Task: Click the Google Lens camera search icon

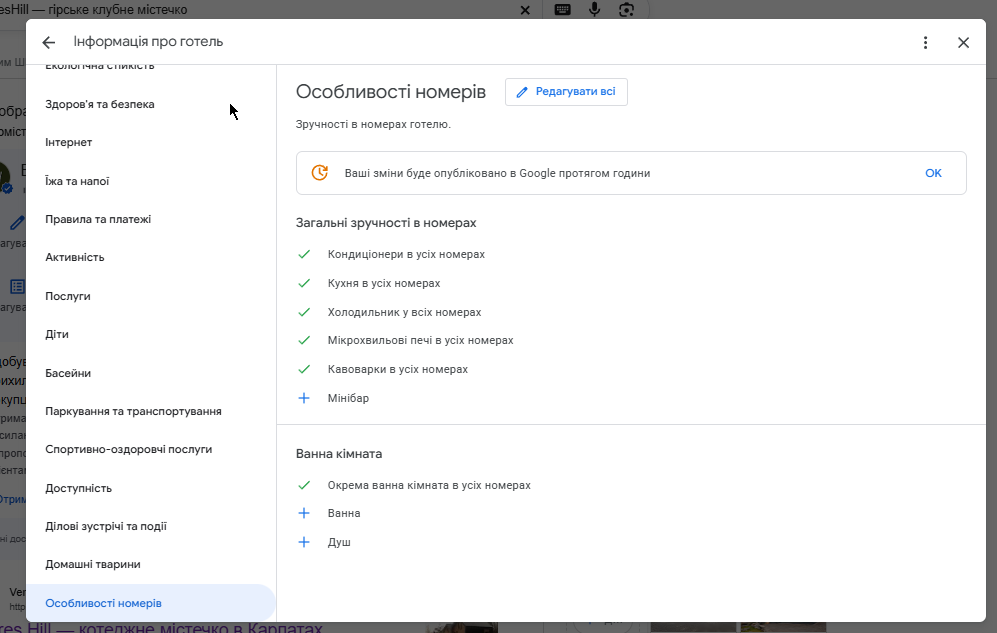Action: coord(626,10)
